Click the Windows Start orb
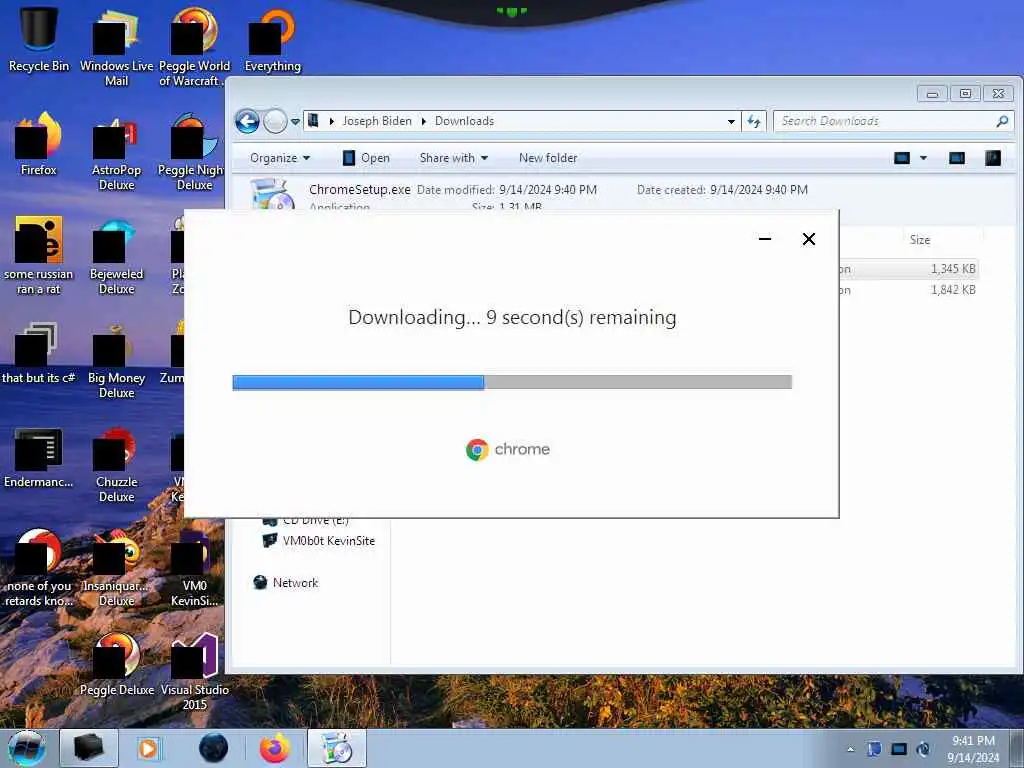 coord(26,748)
